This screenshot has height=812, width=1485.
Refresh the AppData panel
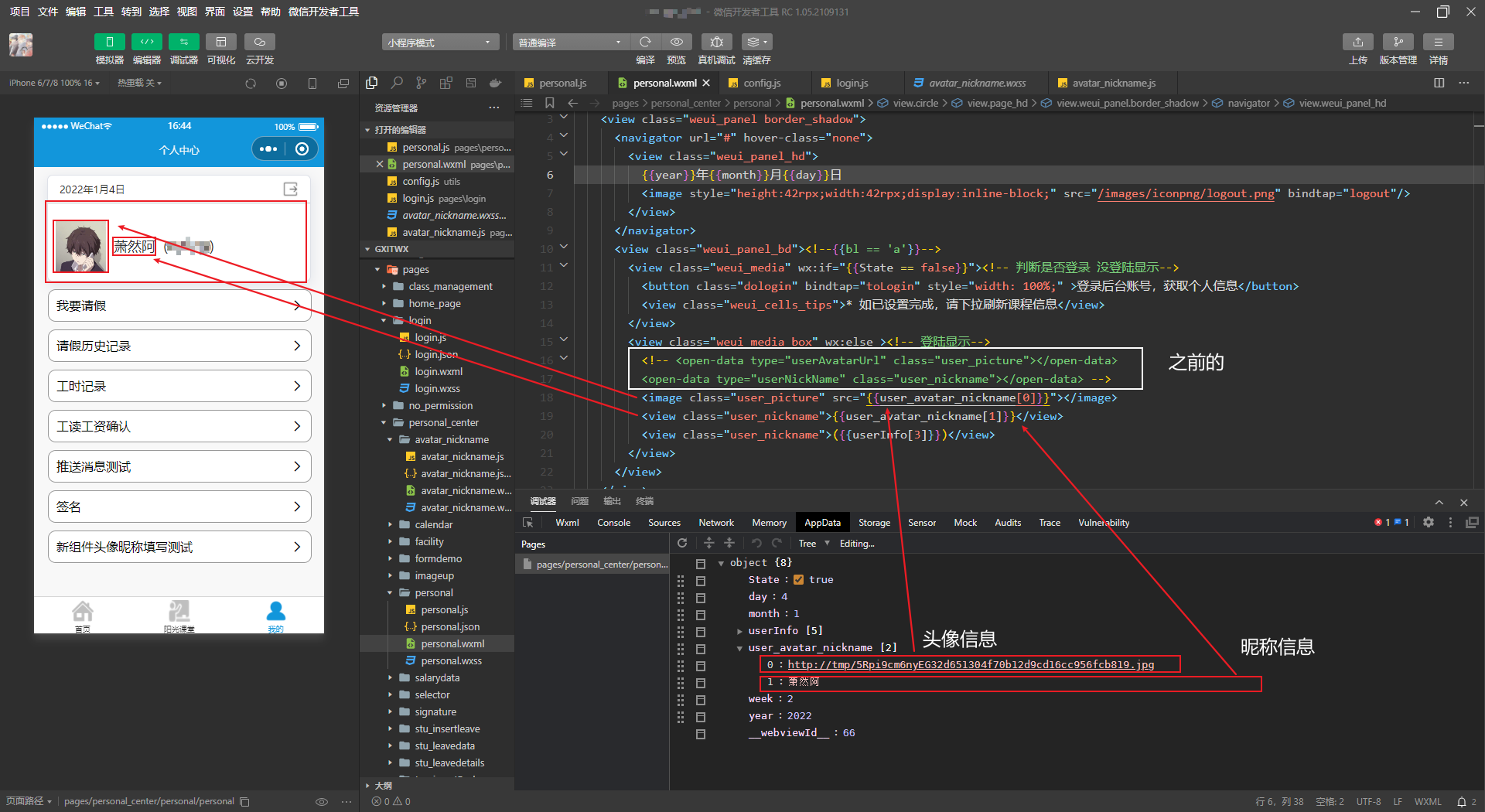(682, 543)
